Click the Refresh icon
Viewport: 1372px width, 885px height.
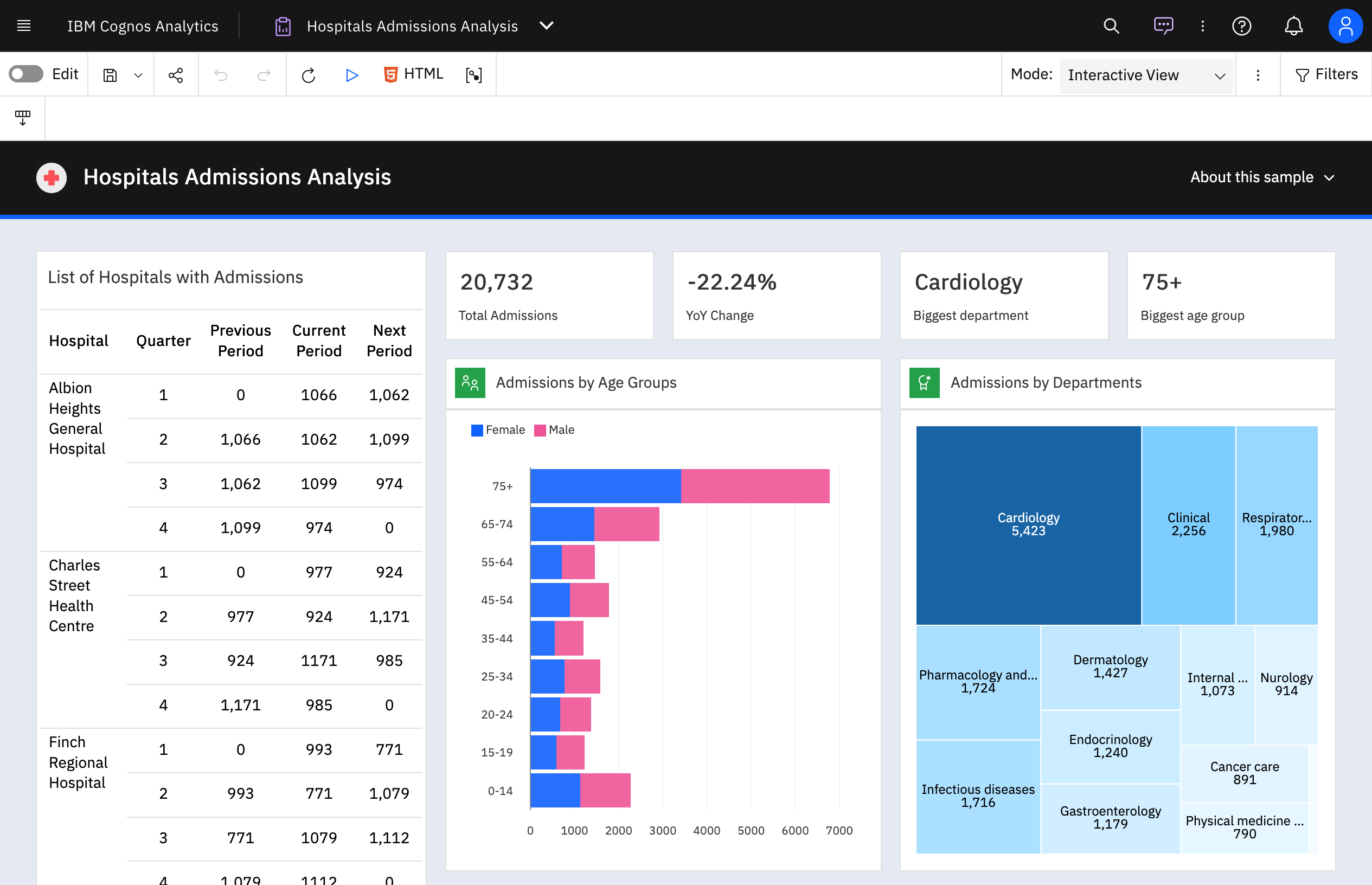click(309, 75)
